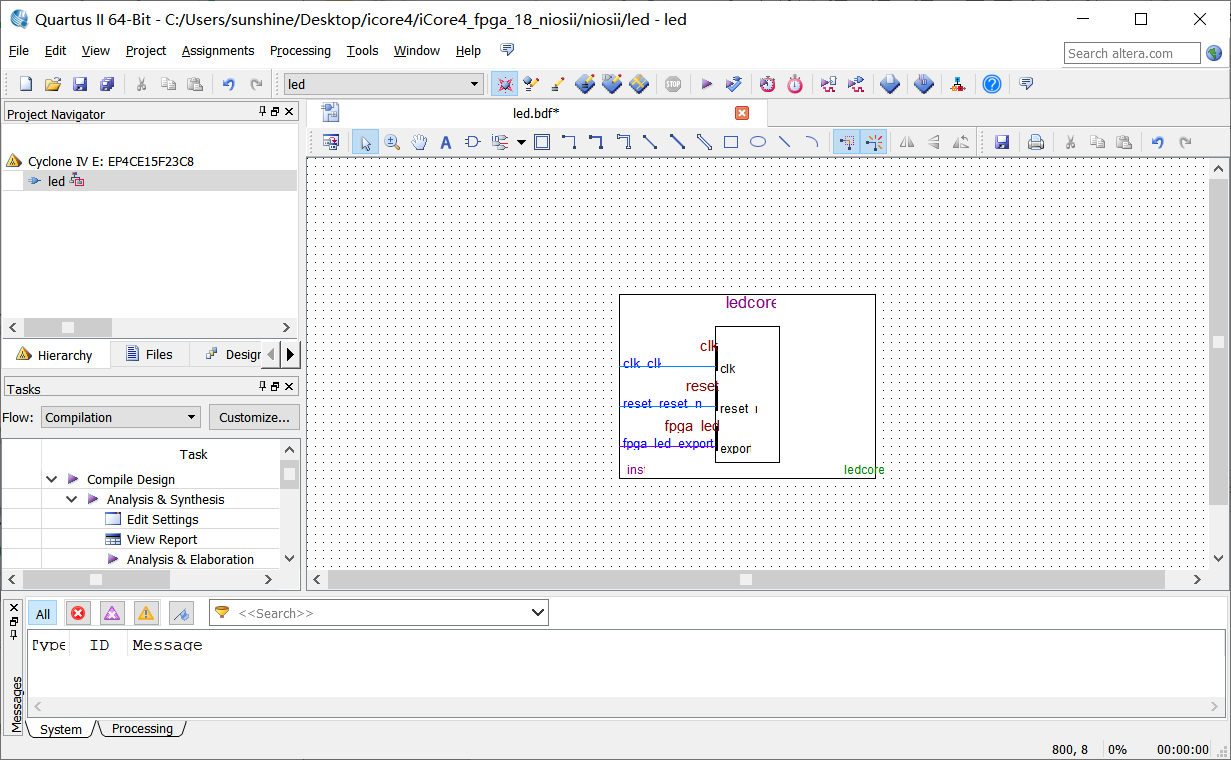Click the Zoom tool magnifier icon
The image size is (1231, 760).
[392, 142]
